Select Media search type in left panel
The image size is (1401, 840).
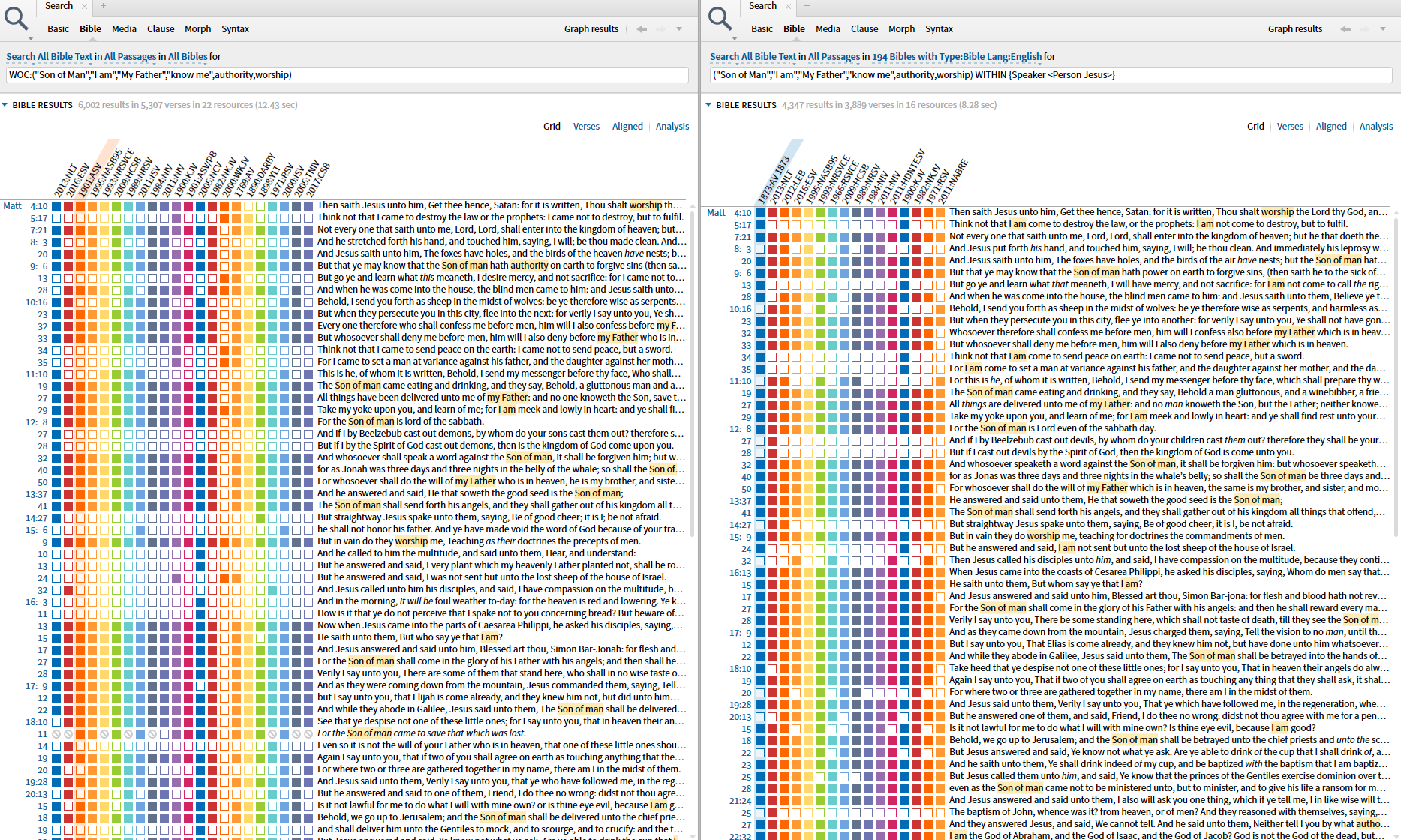point(124,29)
